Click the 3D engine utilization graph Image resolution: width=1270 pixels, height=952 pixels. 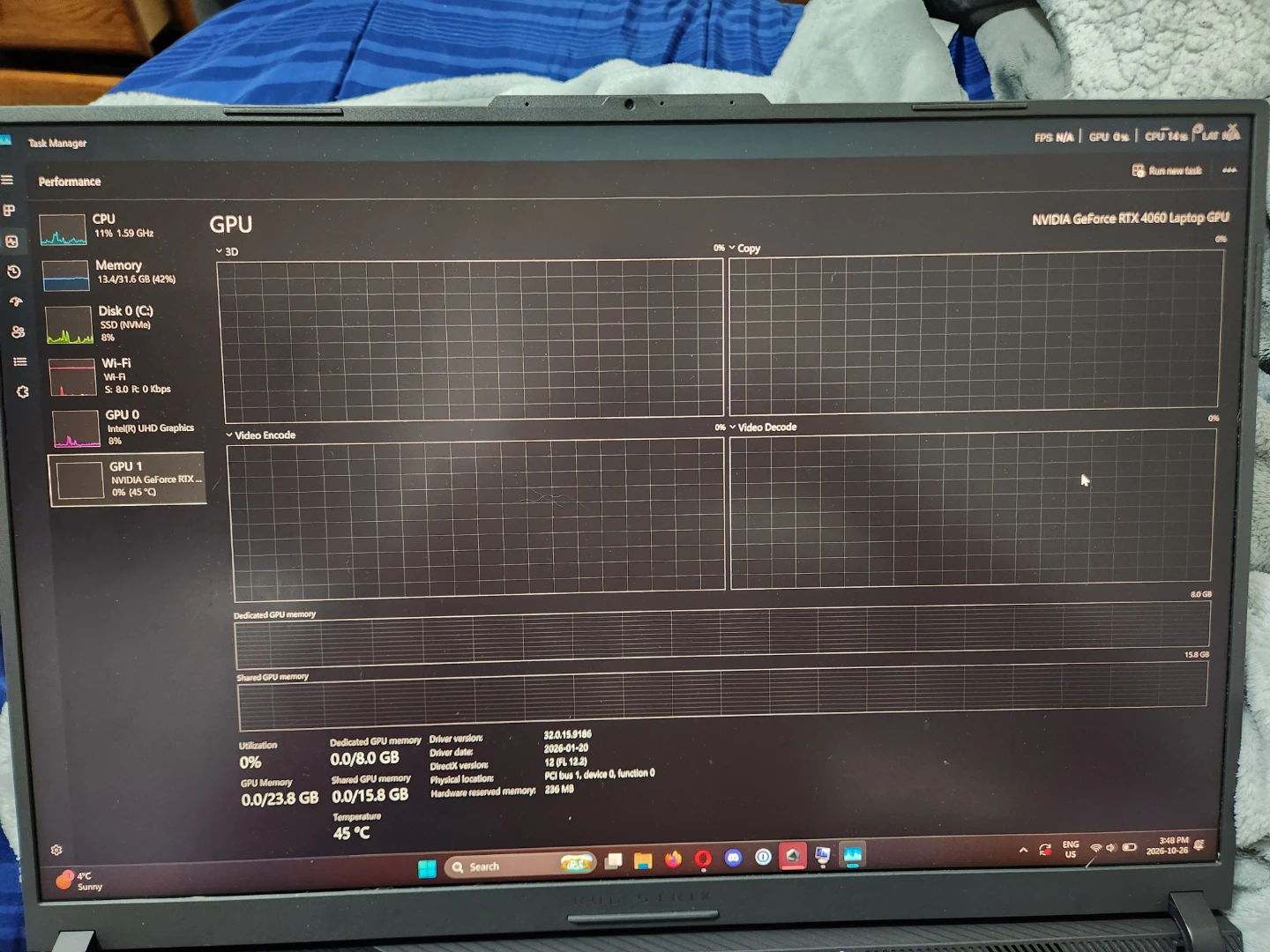[x=473, y=340]
